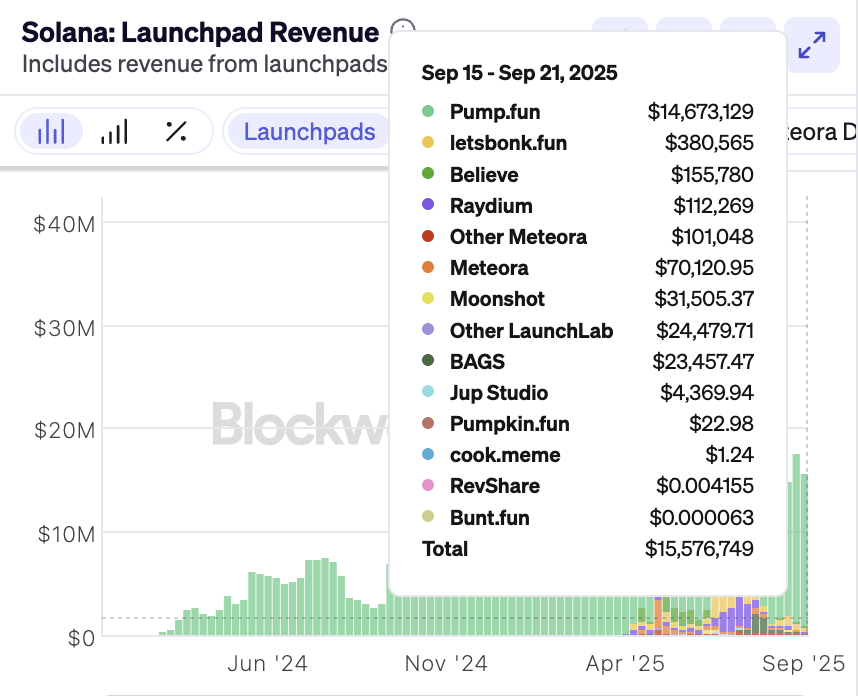Click the Sep 15 - Sep 21, 2025 header

click(519, 73)
